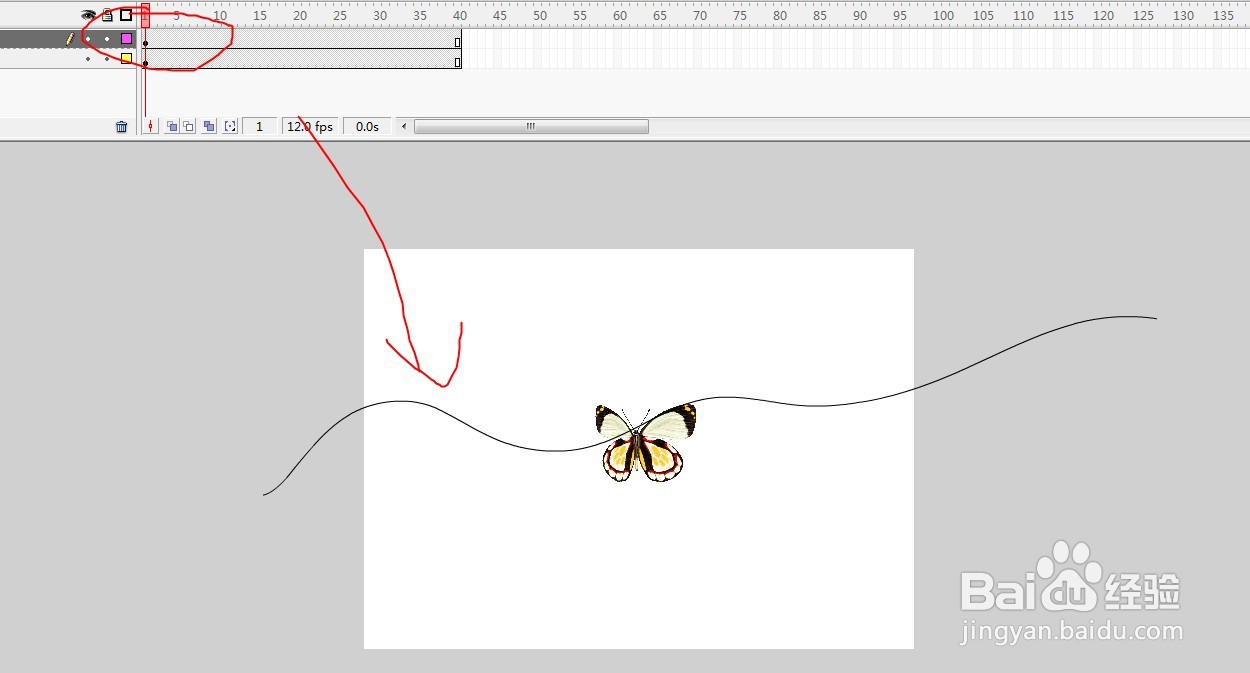Click the yellow outline swatch of the bottom layer
Viewport: 1250px width, 673px height.
[x=126, y=58]
